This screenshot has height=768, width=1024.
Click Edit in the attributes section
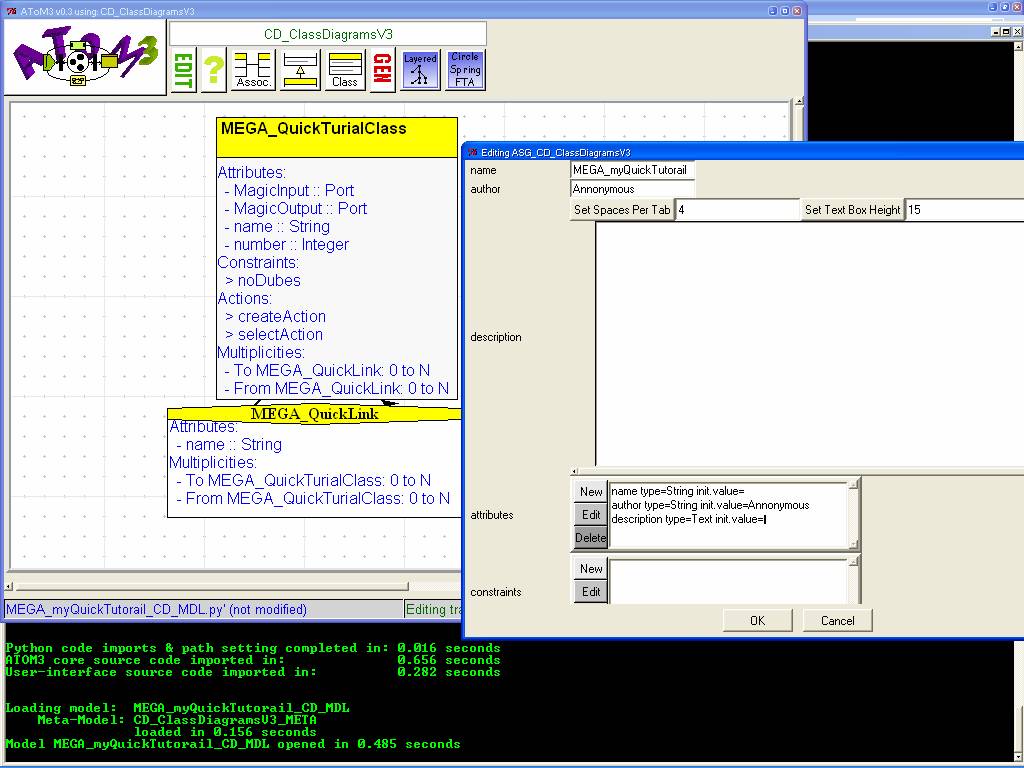[591, 515]
